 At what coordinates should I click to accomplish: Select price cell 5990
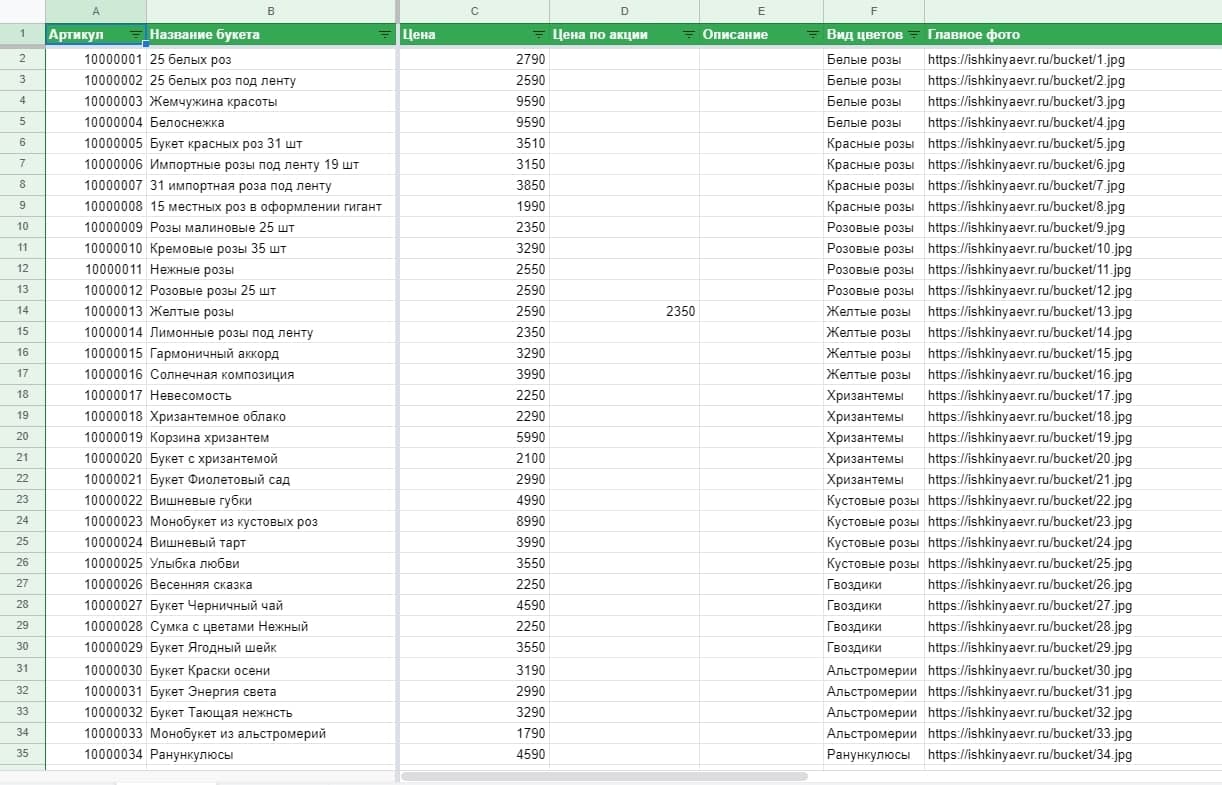click(x=474, y=438)
